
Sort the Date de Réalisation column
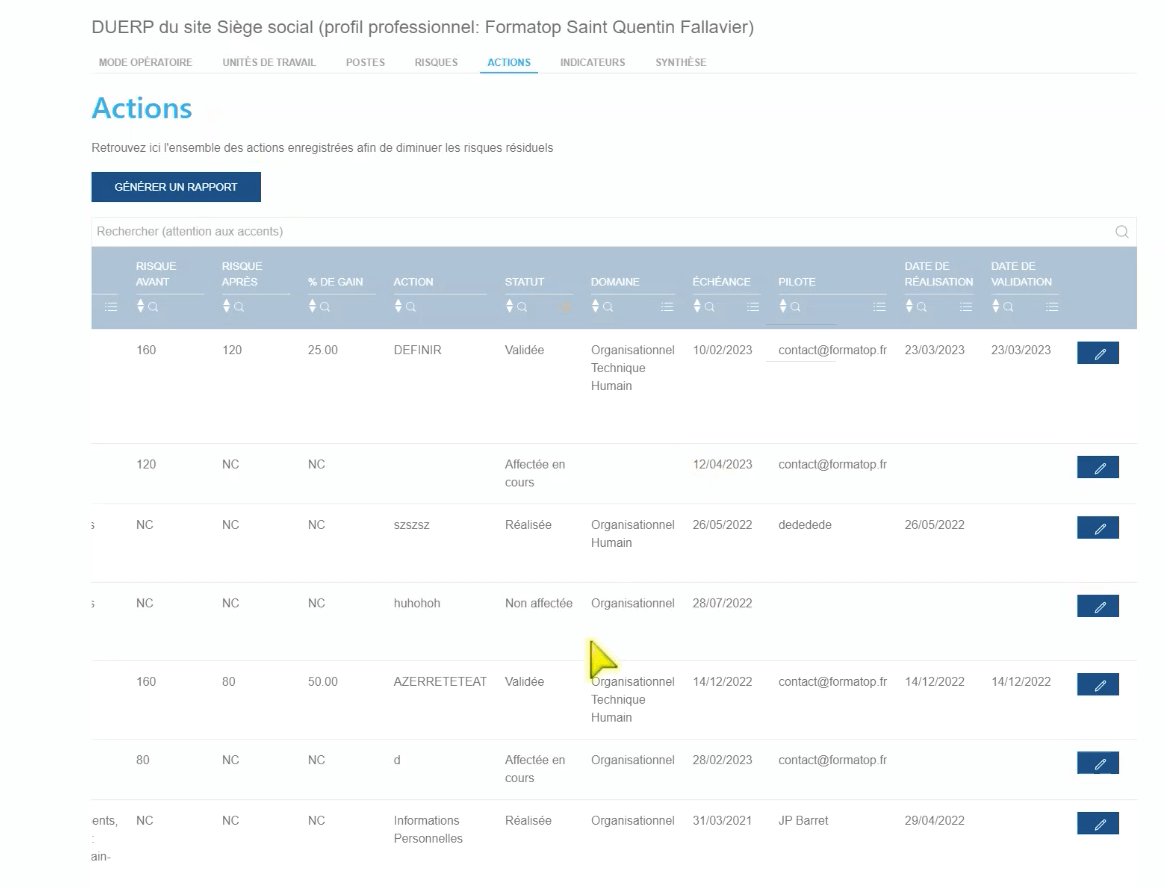click(909, 306)
